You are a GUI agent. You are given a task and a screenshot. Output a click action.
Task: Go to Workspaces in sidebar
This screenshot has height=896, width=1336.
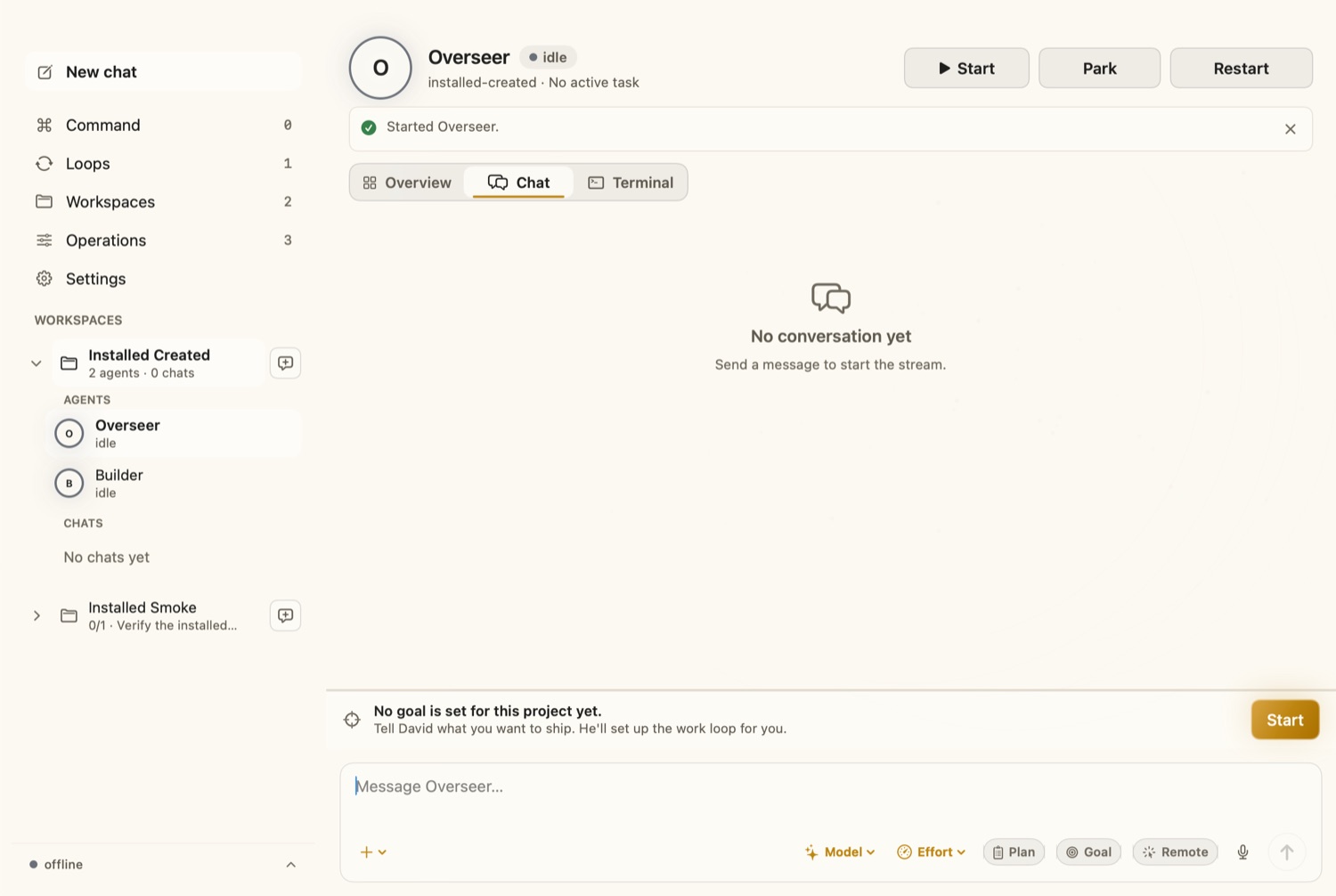[163, 202]
